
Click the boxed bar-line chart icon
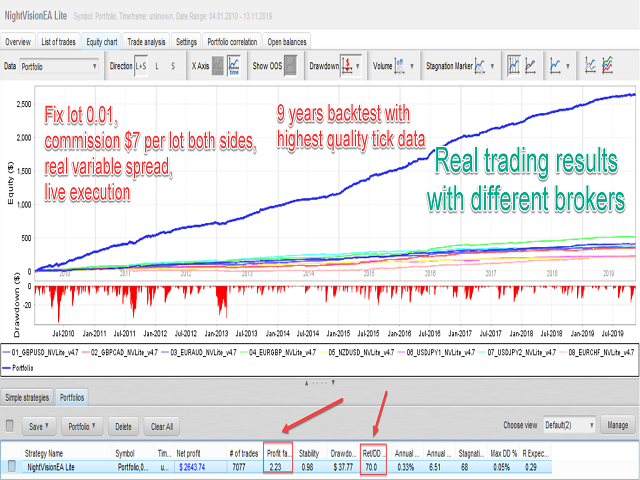coord(514,65)
